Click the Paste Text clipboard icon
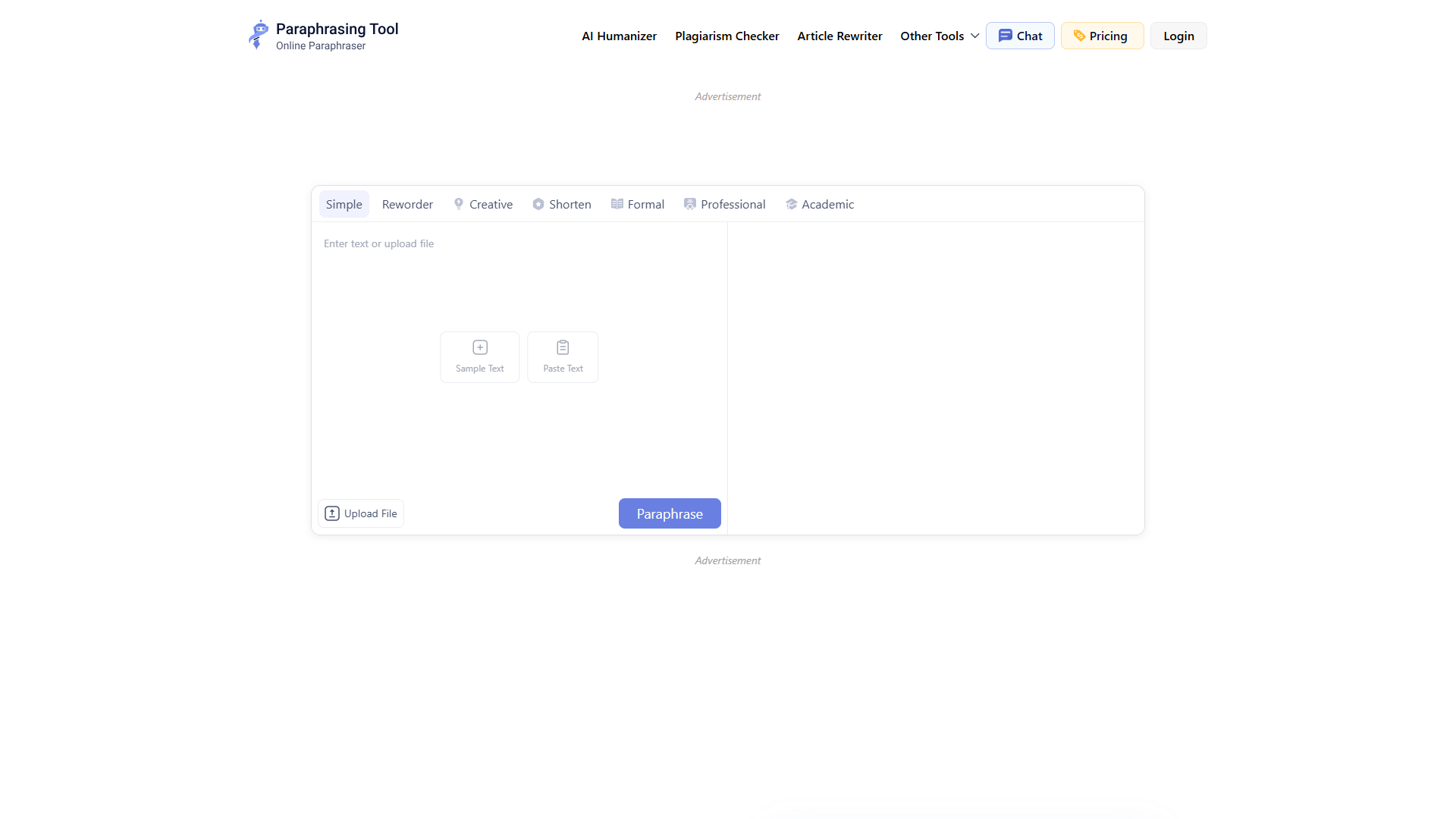This screenshot has width=1456, height=819. point(563,347)
